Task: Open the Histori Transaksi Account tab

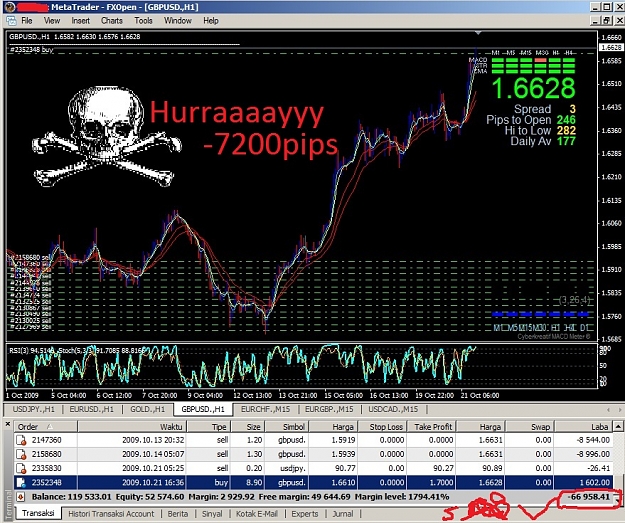Action: (111, 514)
